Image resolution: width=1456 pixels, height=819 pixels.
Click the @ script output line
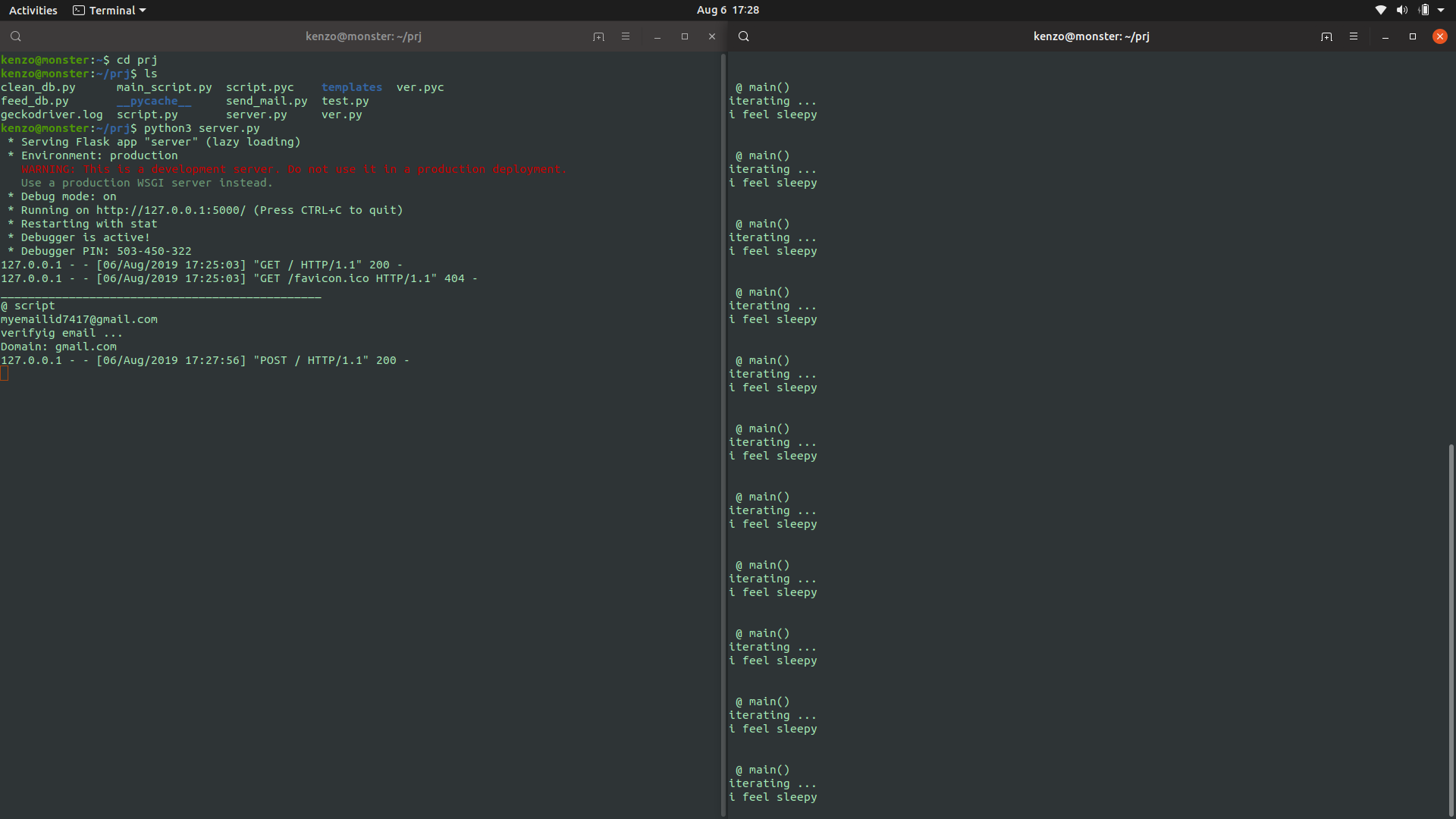(x=28, y=306)
